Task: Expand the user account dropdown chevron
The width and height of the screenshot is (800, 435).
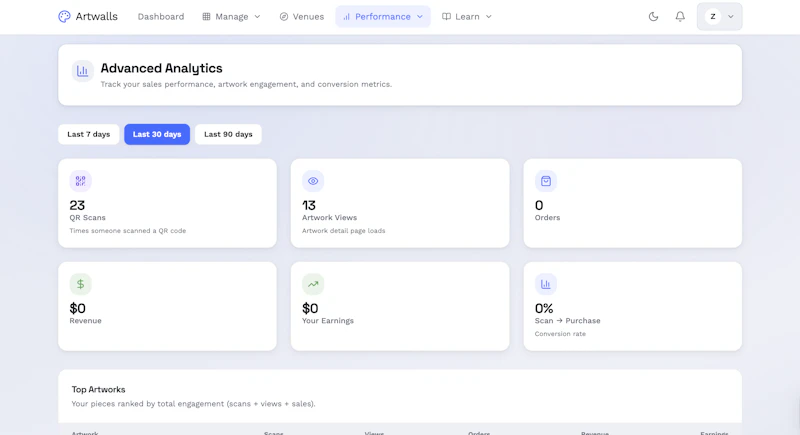Action: pyautogui.click(x=731, y=16)
